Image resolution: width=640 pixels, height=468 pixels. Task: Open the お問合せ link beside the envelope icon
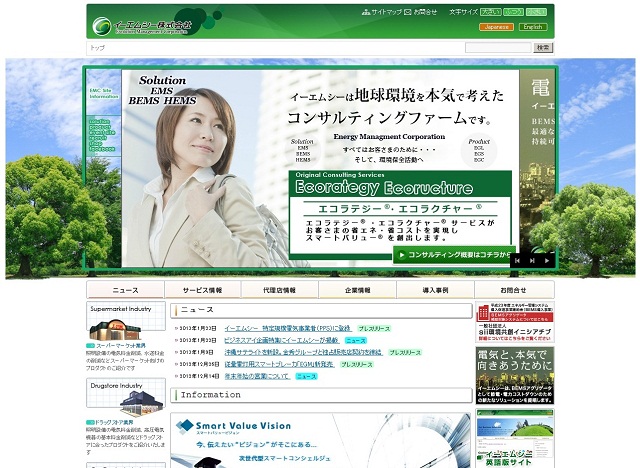pyautogui.click(x=420, y=12)
